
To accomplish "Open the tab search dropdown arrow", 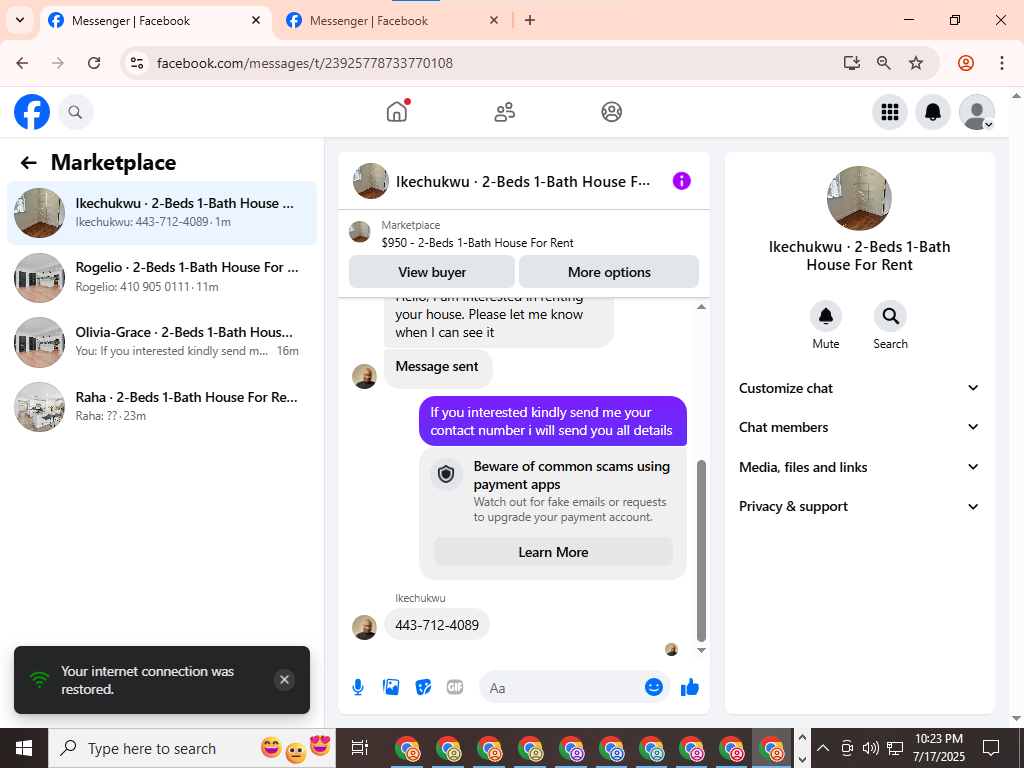I will [20, 20].
